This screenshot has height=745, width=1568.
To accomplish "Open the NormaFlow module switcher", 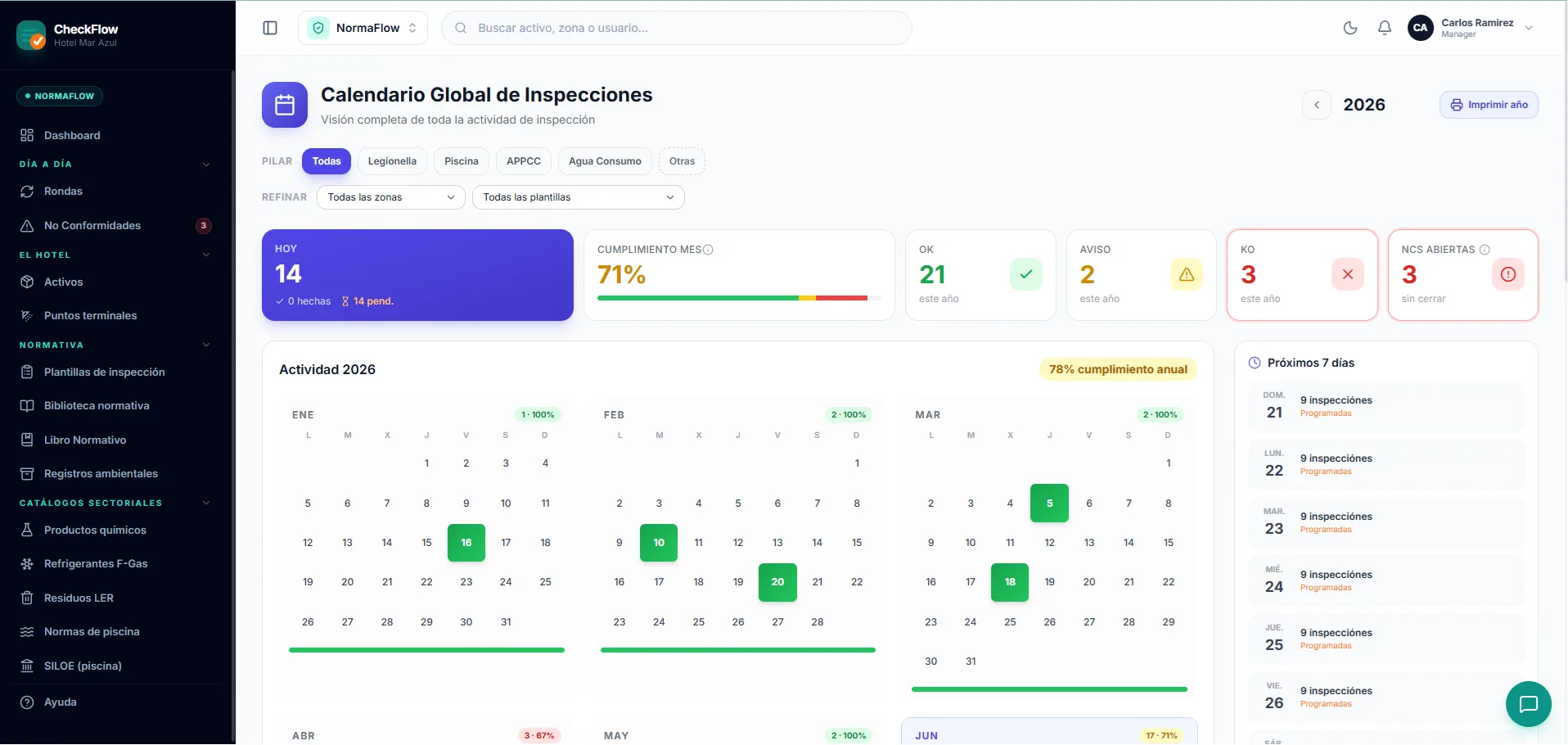I will coord(363,28).
